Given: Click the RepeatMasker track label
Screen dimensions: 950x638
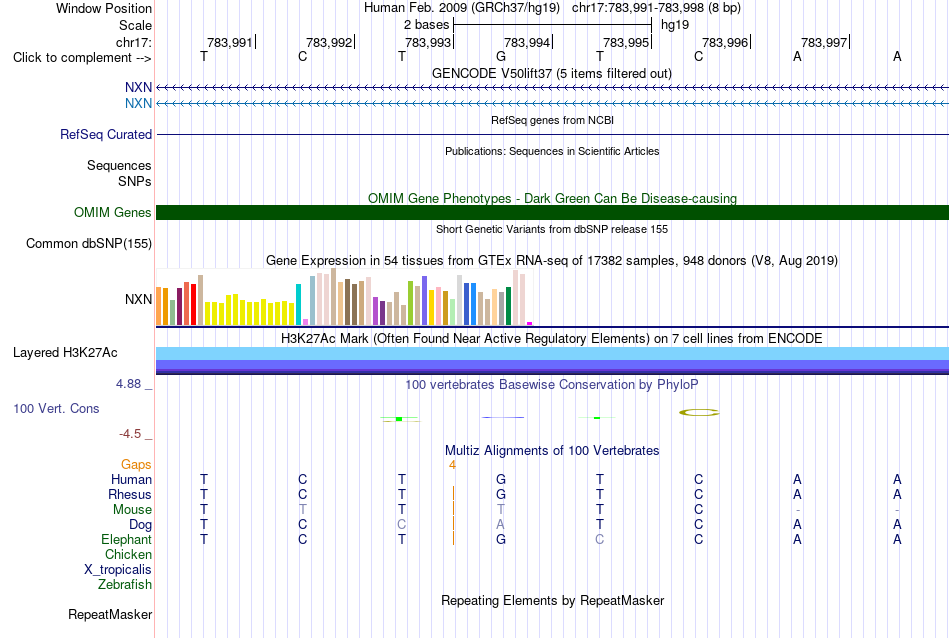Looking at the screenshot, I should [110, 614].
